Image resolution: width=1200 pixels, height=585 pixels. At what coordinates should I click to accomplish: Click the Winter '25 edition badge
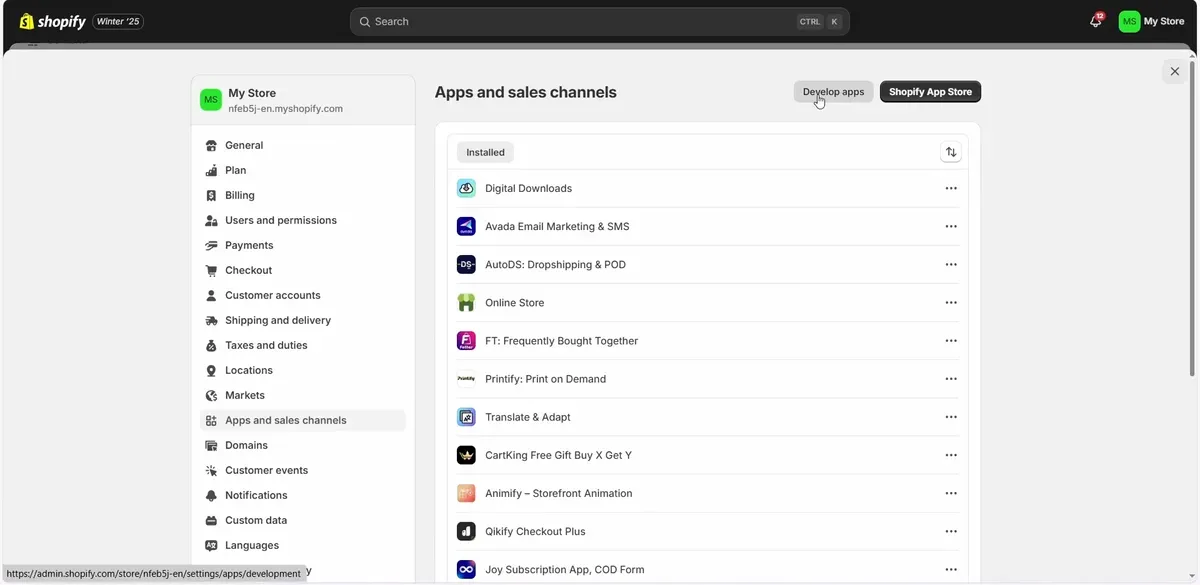(118, 21)
